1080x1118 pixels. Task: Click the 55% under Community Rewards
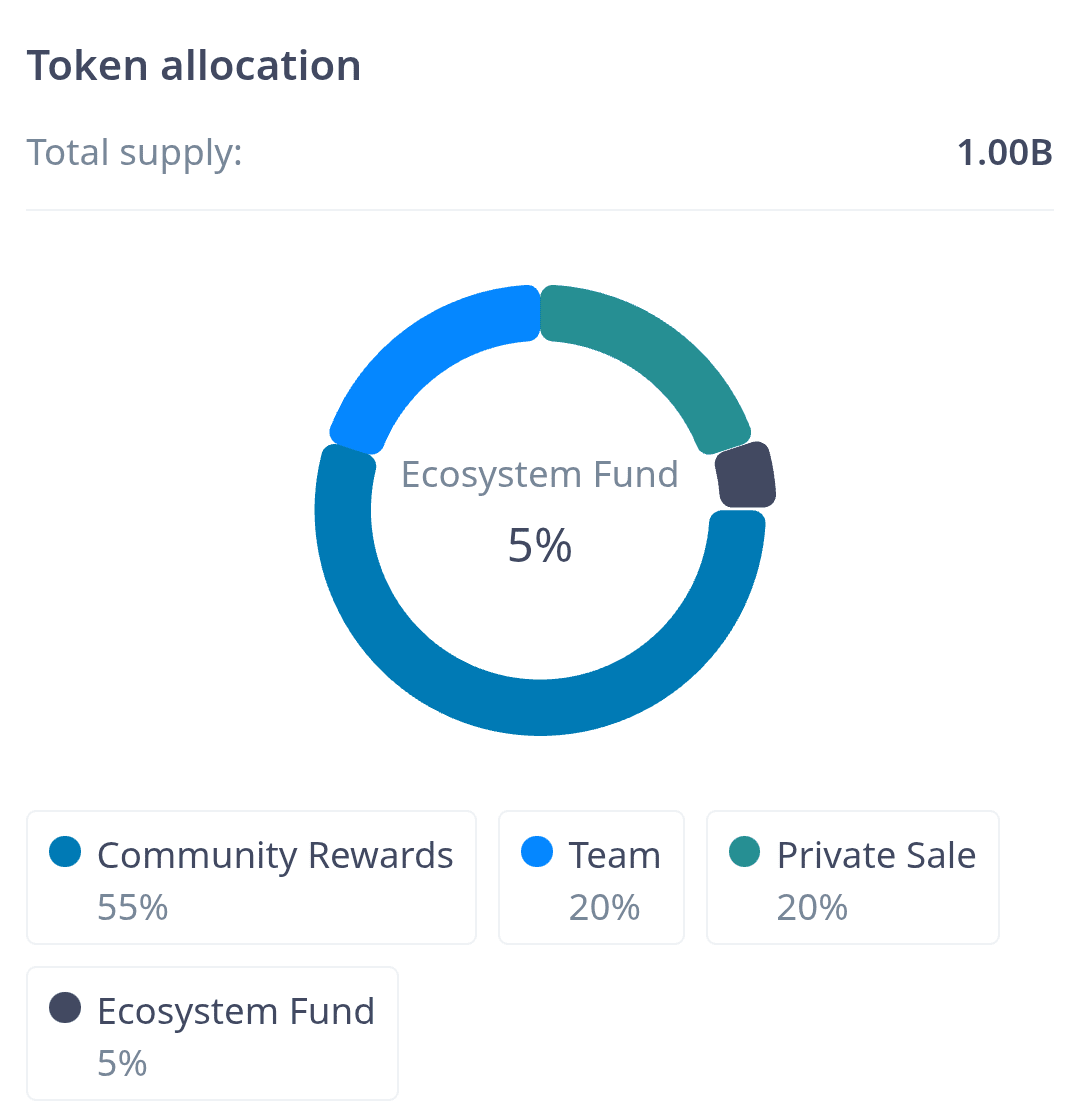pyautogui.click(x=132, y=907)
